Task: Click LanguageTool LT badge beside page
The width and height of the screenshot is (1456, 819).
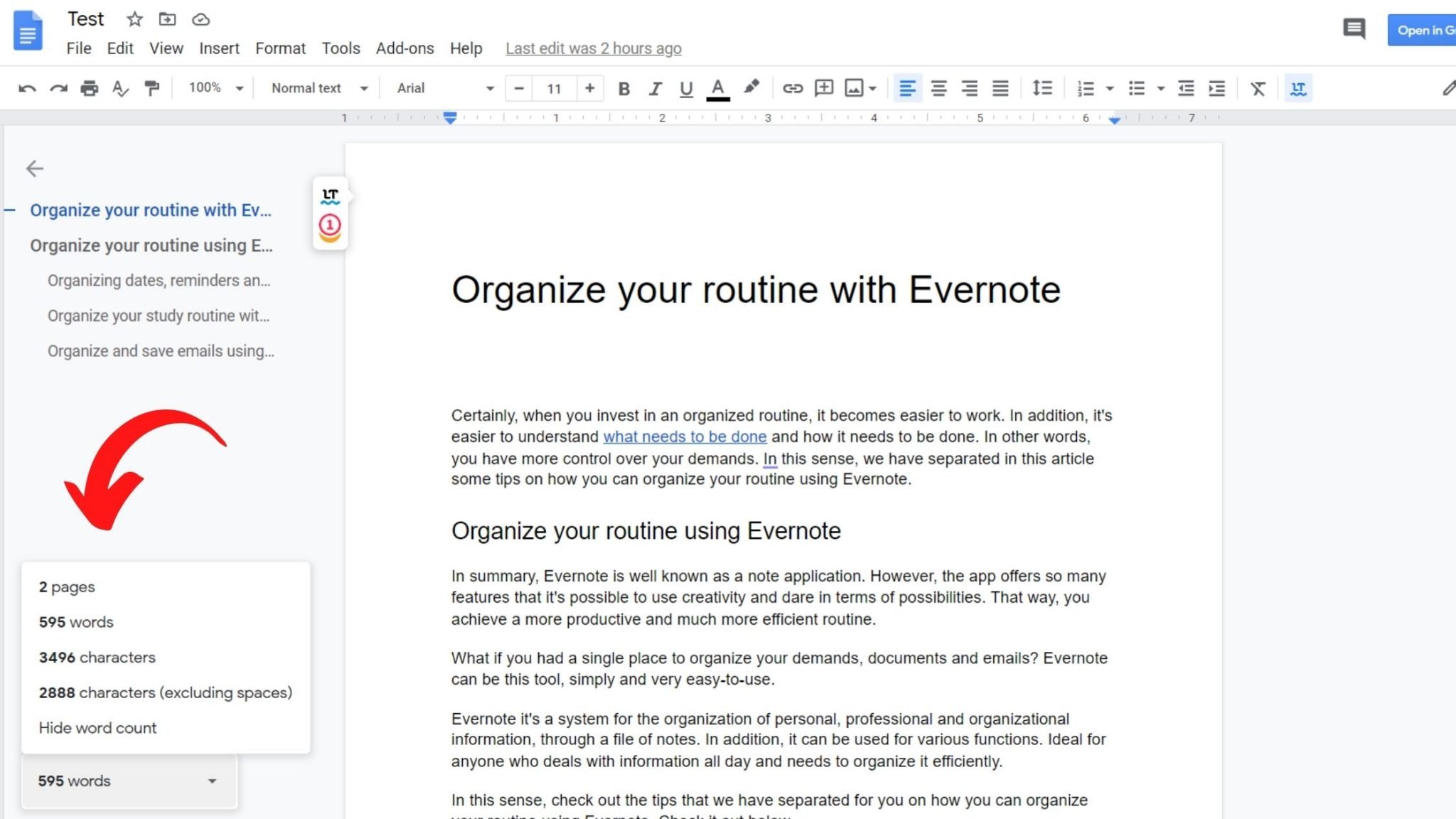Action: [330, 196]
